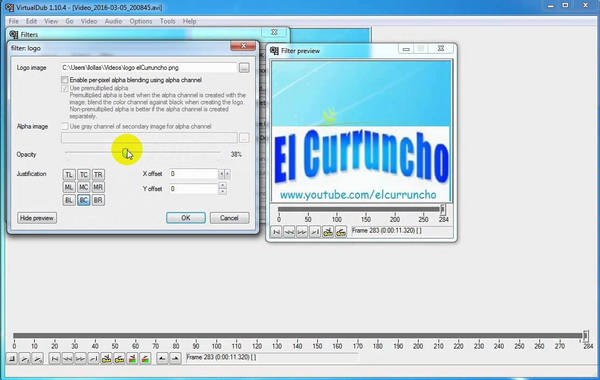Open the Help menu
This screenshot has width=600, height=380.
point(189,21)
